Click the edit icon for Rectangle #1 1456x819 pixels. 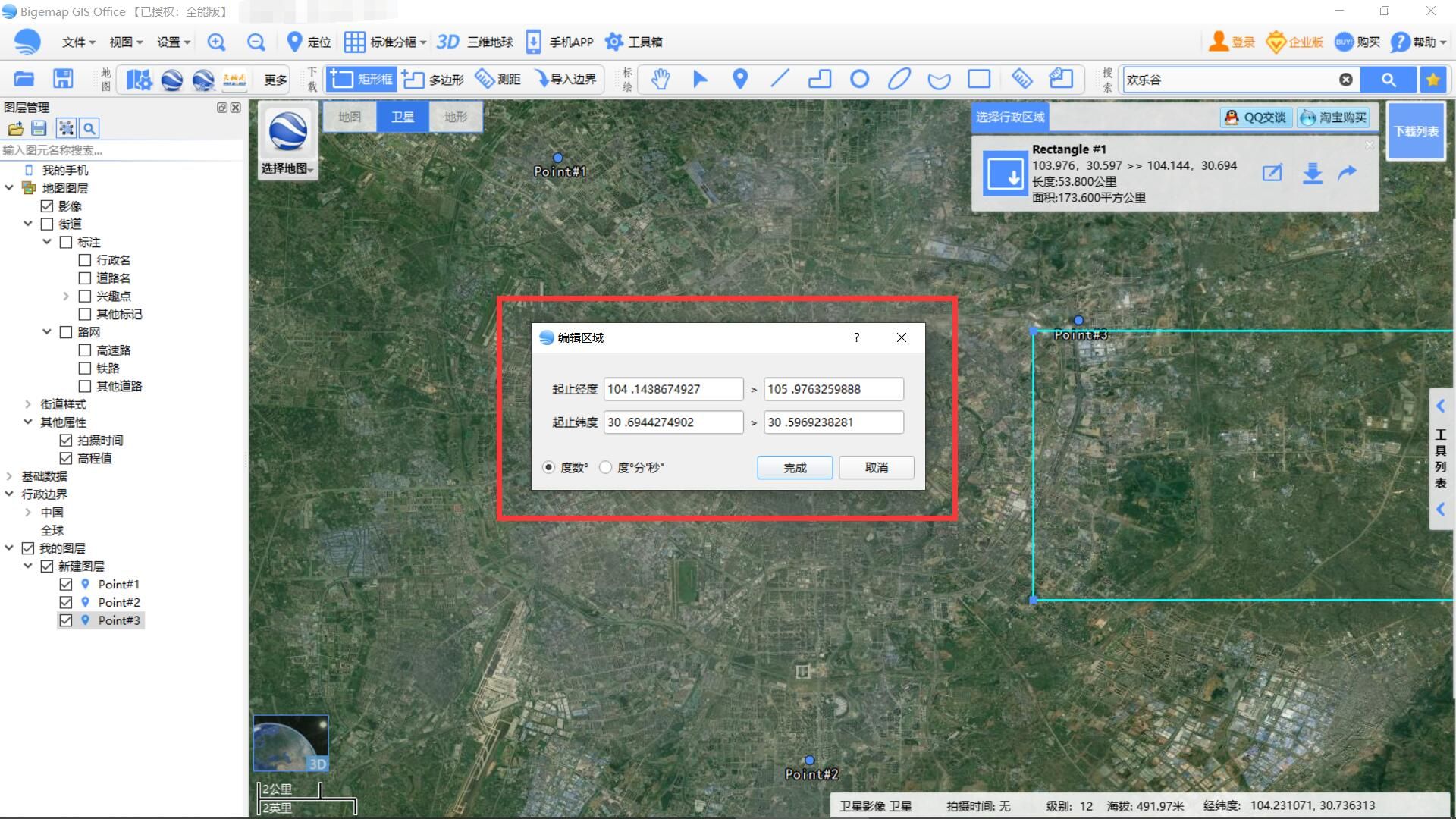pyautogui.click(x=1272, y=173)
